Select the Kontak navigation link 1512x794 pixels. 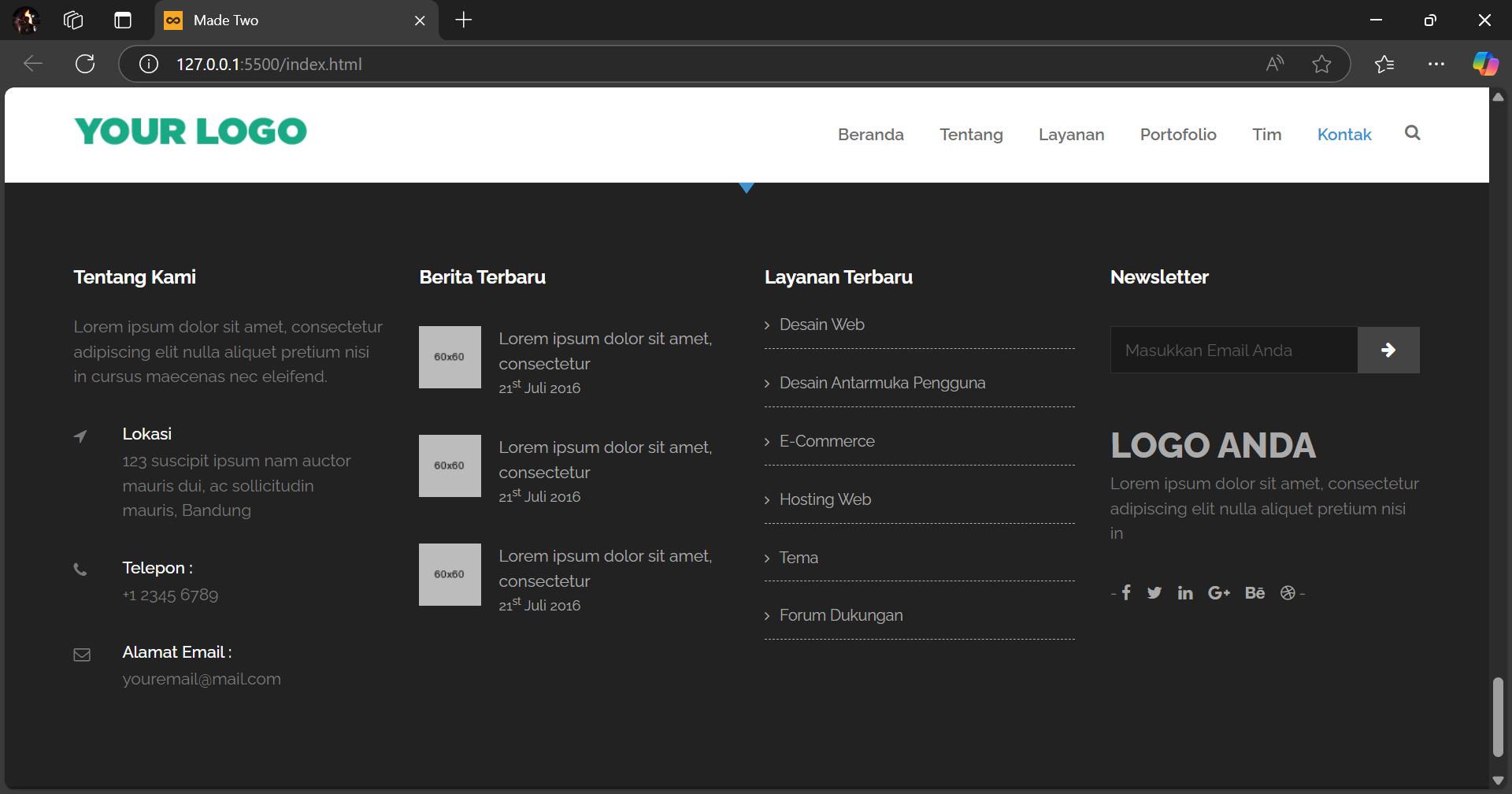(1343, 135)
